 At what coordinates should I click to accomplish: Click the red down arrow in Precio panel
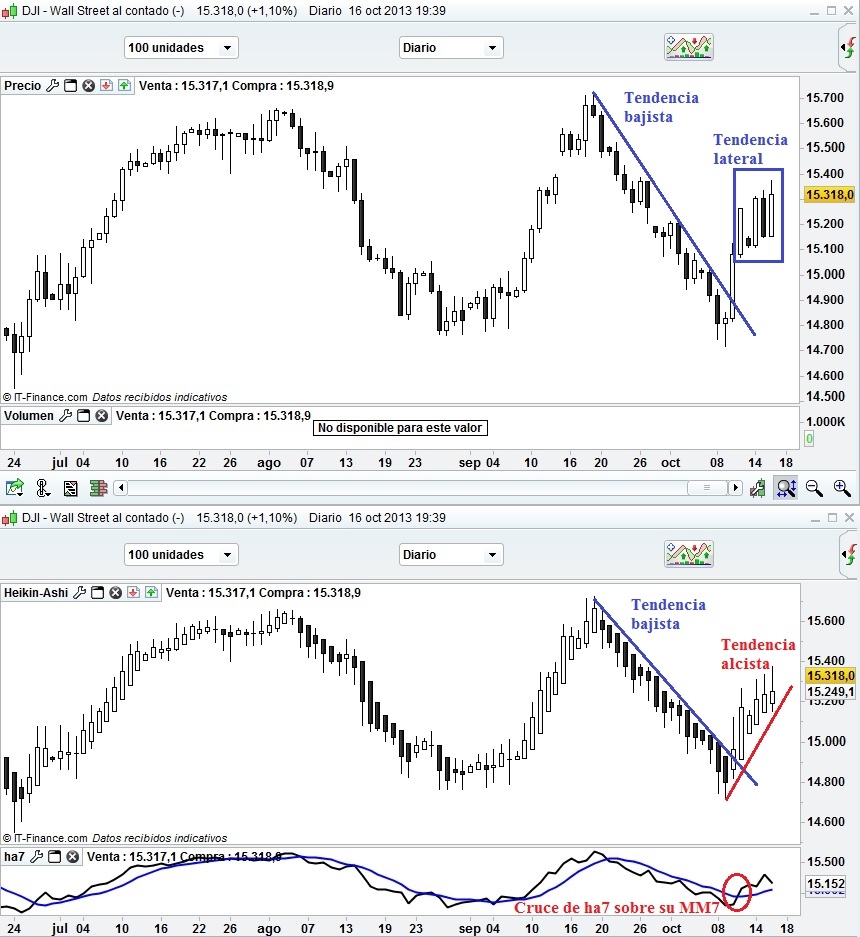[106, 85]
